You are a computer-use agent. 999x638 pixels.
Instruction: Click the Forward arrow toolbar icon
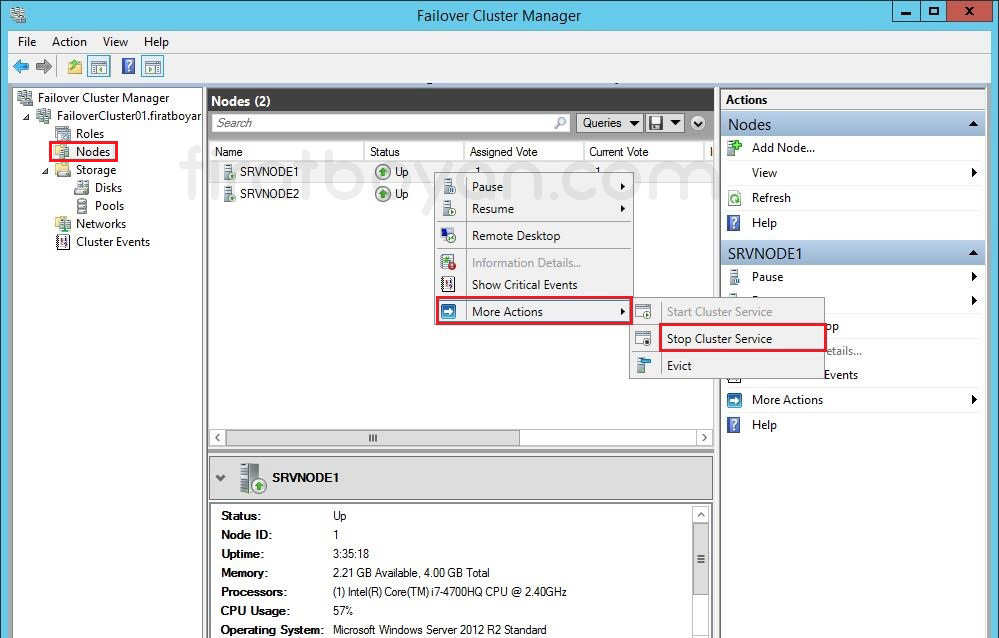tap(43, 66)
